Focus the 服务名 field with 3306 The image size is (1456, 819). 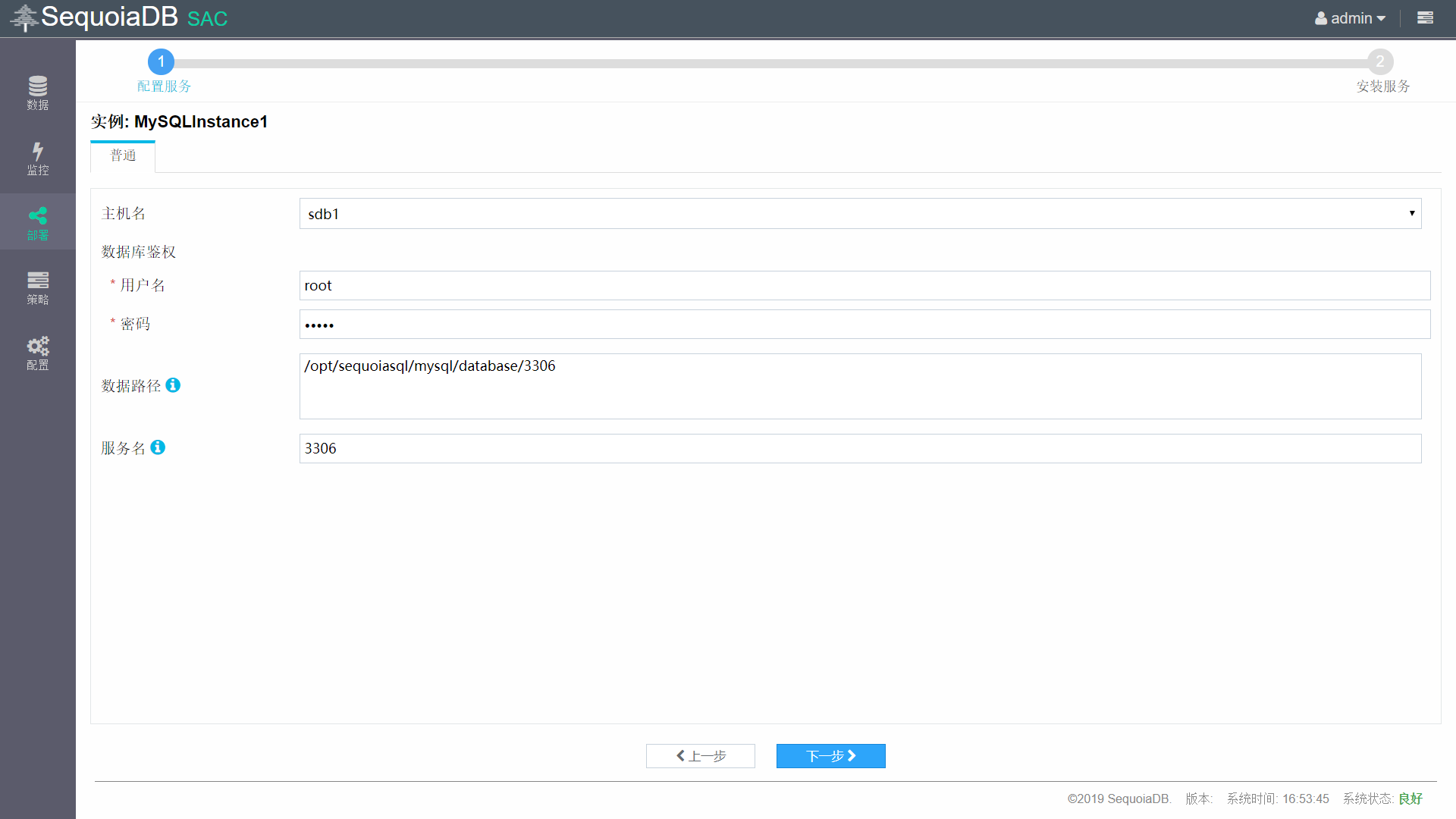(860, 448)
